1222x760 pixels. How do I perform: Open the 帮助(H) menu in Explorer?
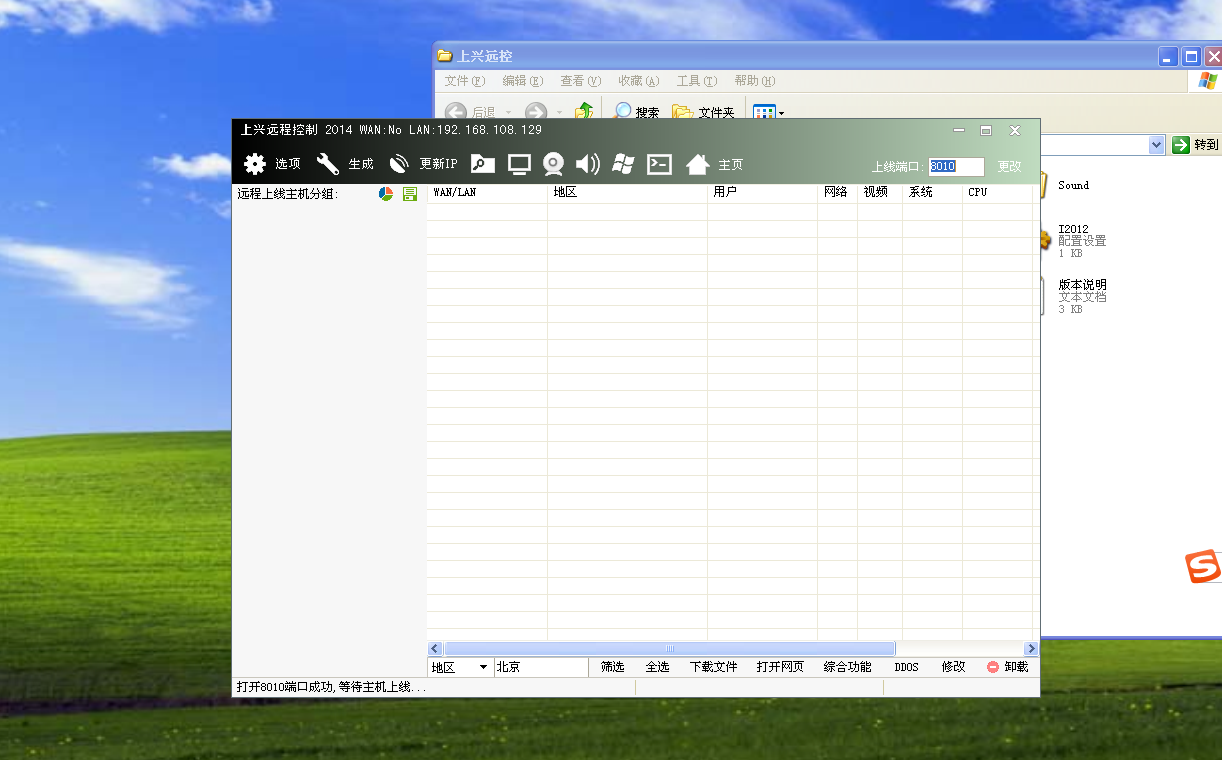coord(755,81)
